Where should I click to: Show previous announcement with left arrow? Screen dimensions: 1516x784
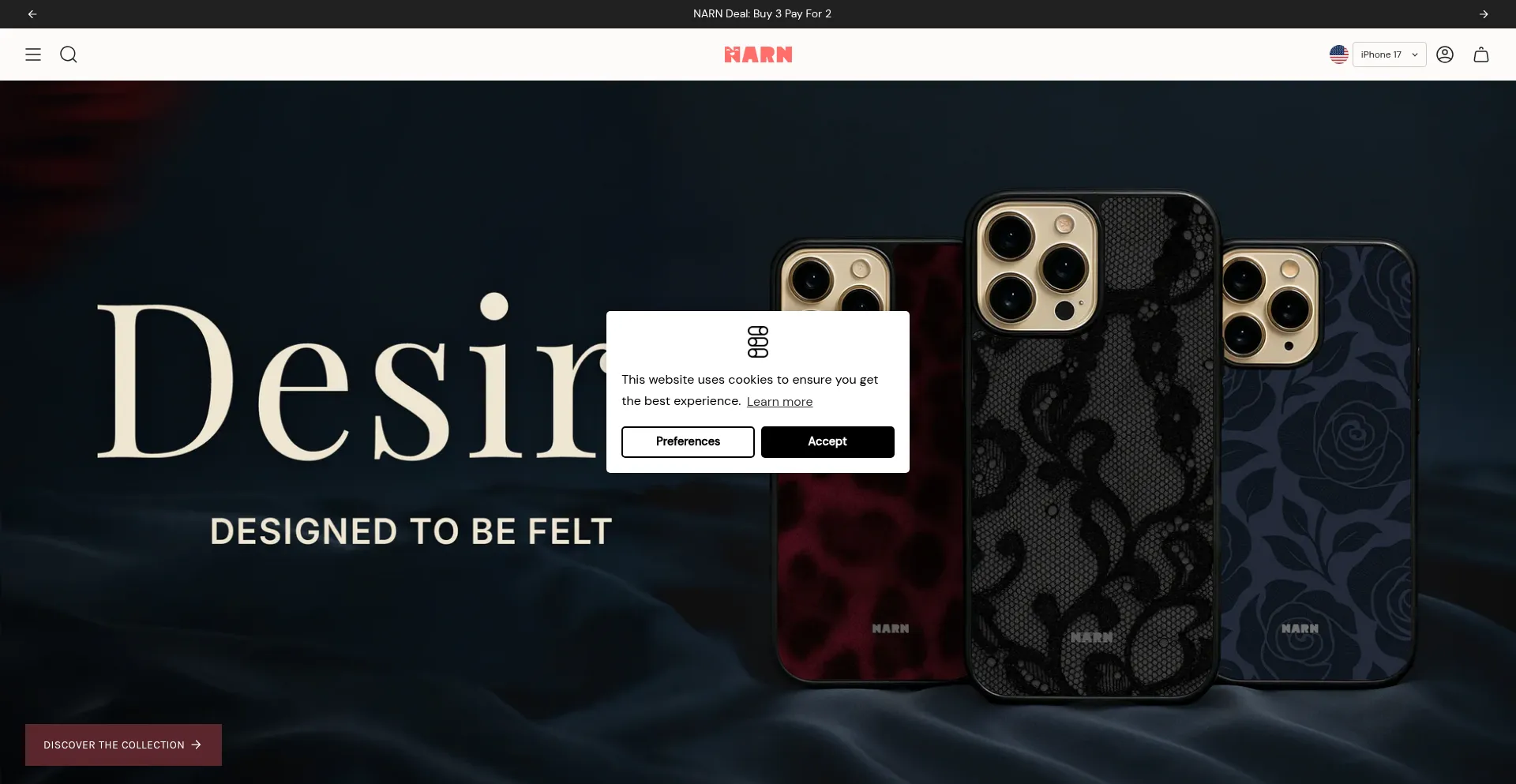pyautogui.click(x=32, y=14)
